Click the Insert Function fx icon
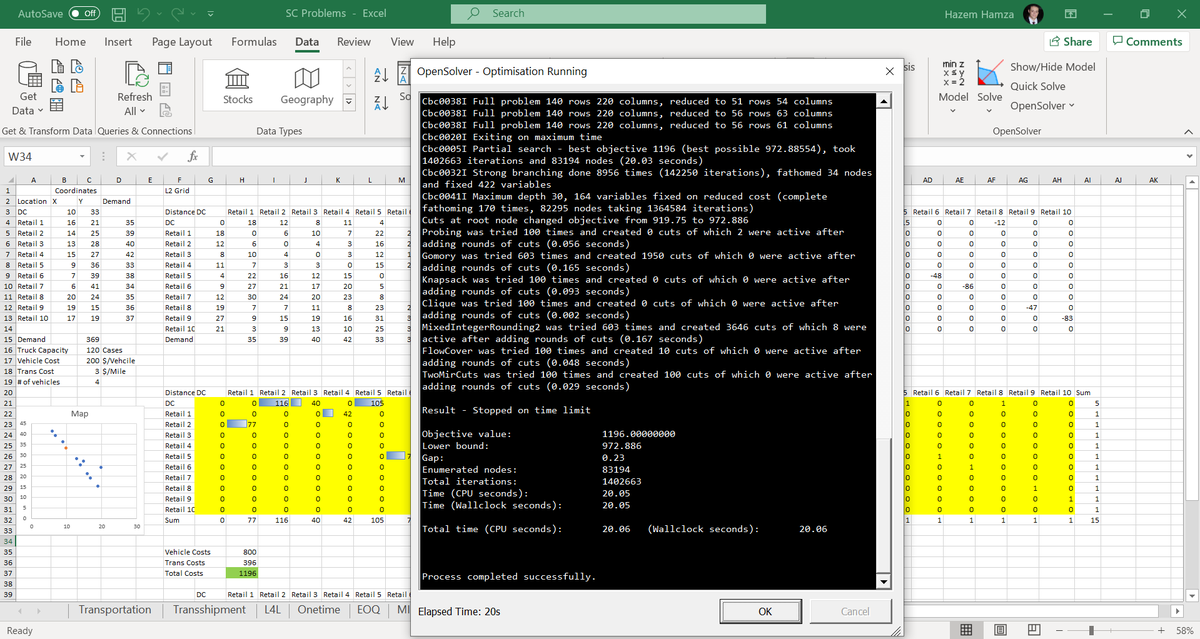Viewport: 1200px width, 639px height. 193,156
